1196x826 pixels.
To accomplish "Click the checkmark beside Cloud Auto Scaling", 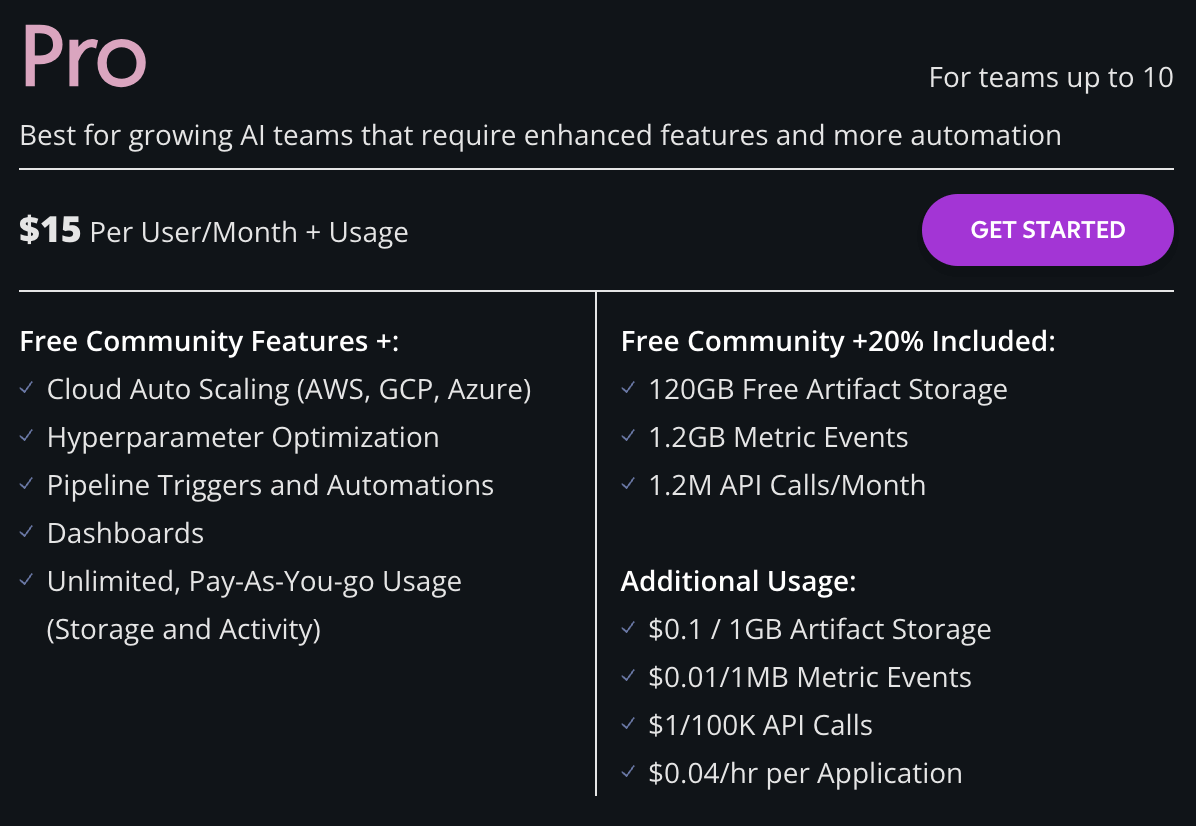I will pos(26,389).
